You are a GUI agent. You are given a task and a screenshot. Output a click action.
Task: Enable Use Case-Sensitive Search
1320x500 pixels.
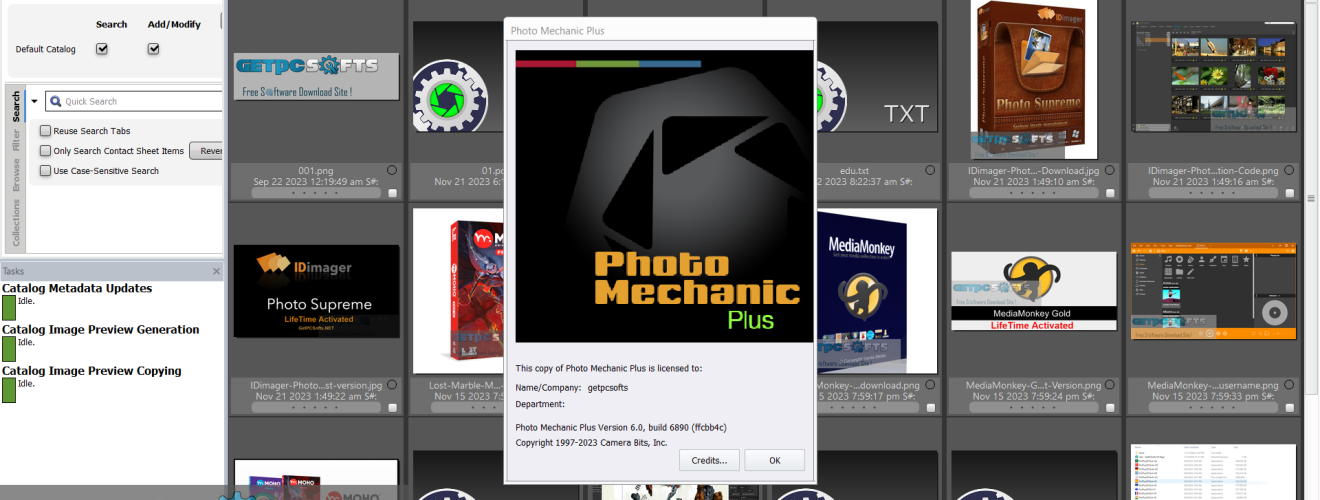click(46, 171)
